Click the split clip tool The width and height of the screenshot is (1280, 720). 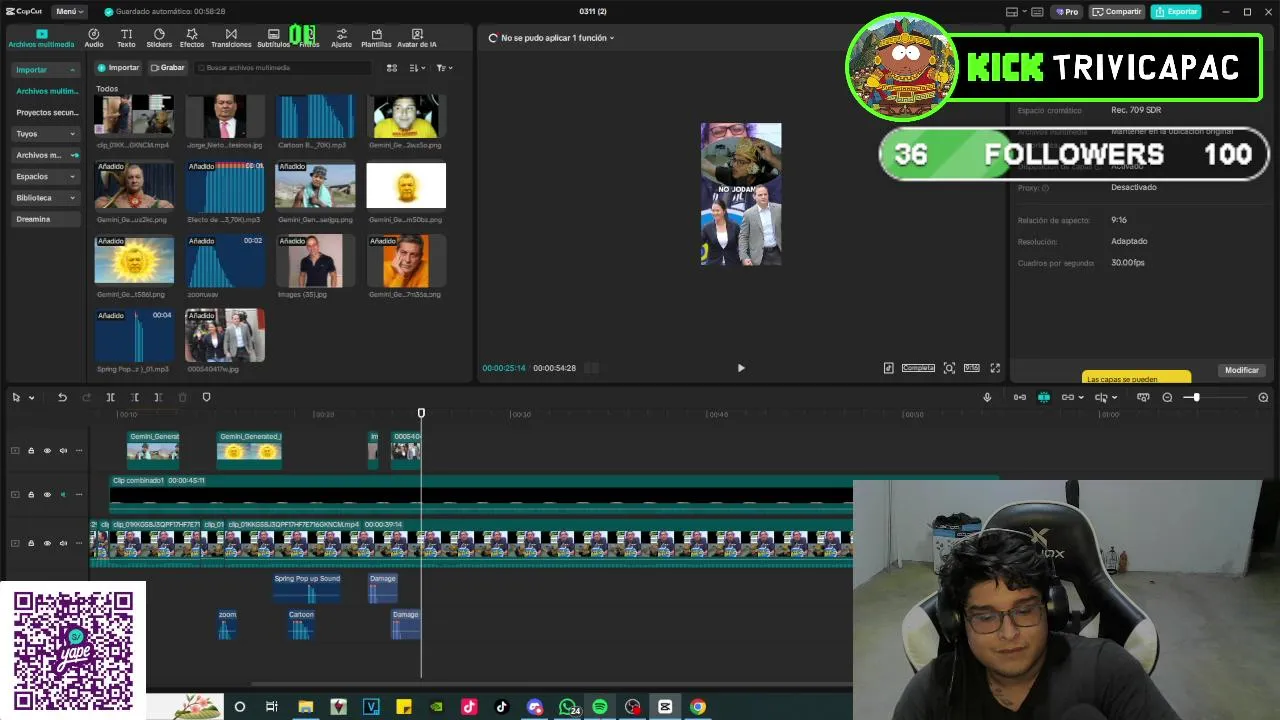[x=110, y=397]
